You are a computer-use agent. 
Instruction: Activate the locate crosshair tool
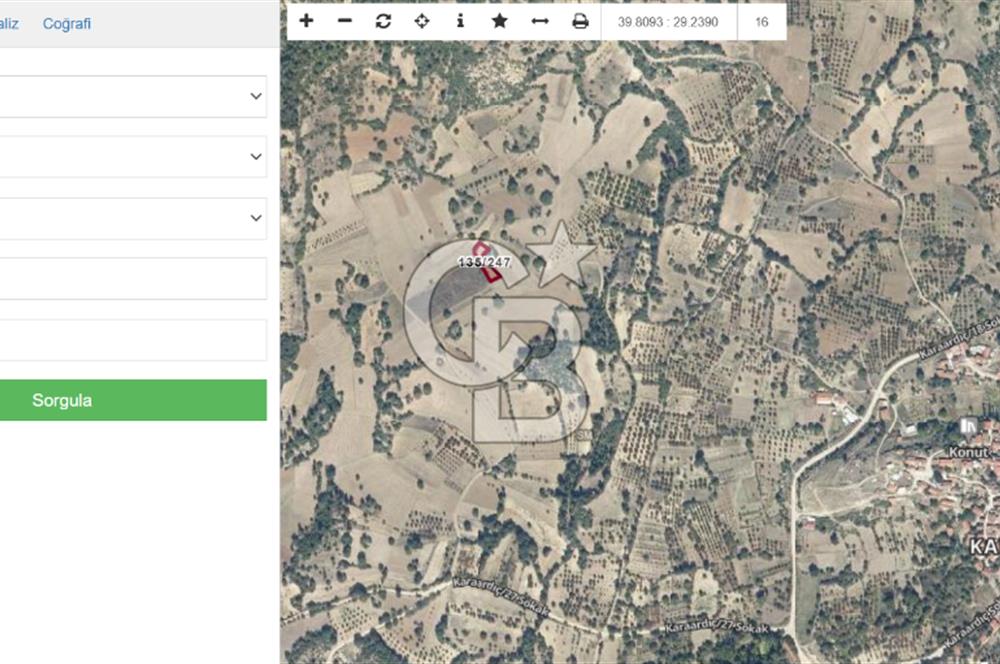(422, 21)
